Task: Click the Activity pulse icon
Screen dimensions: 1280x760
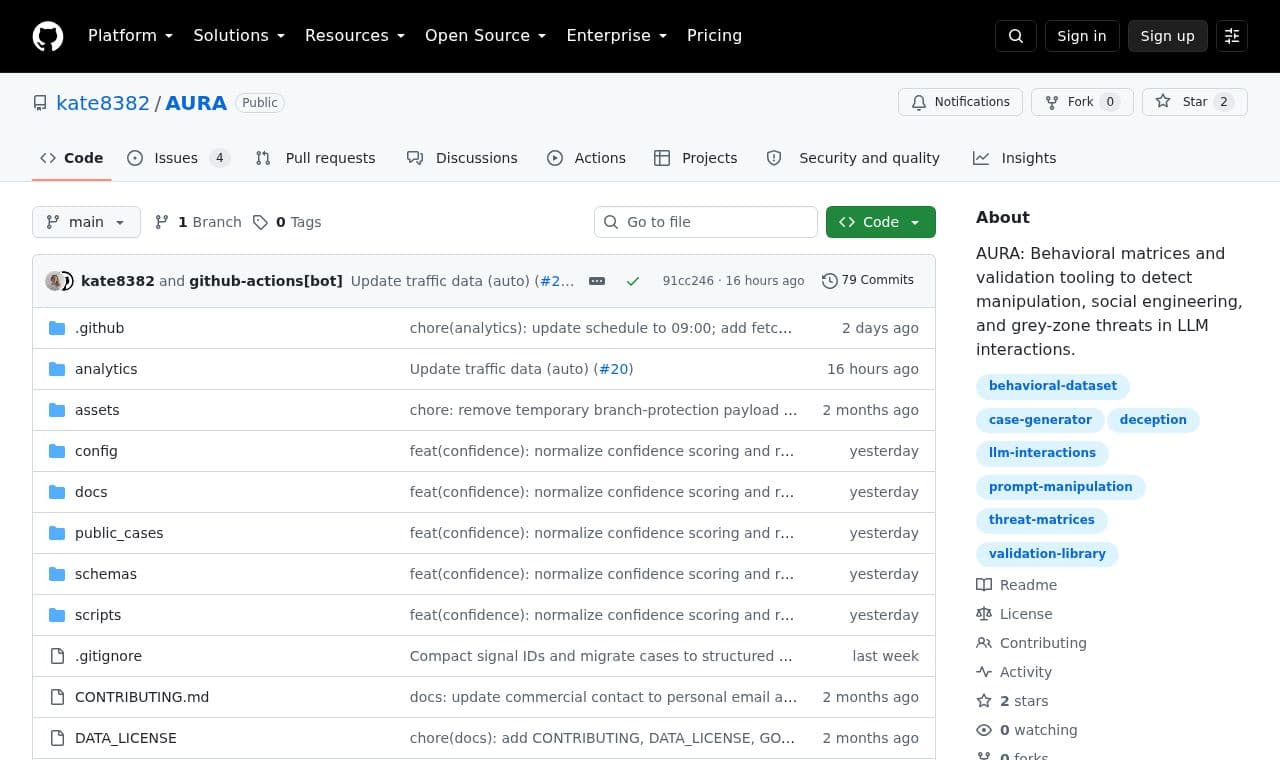Action: coord(984,672)
